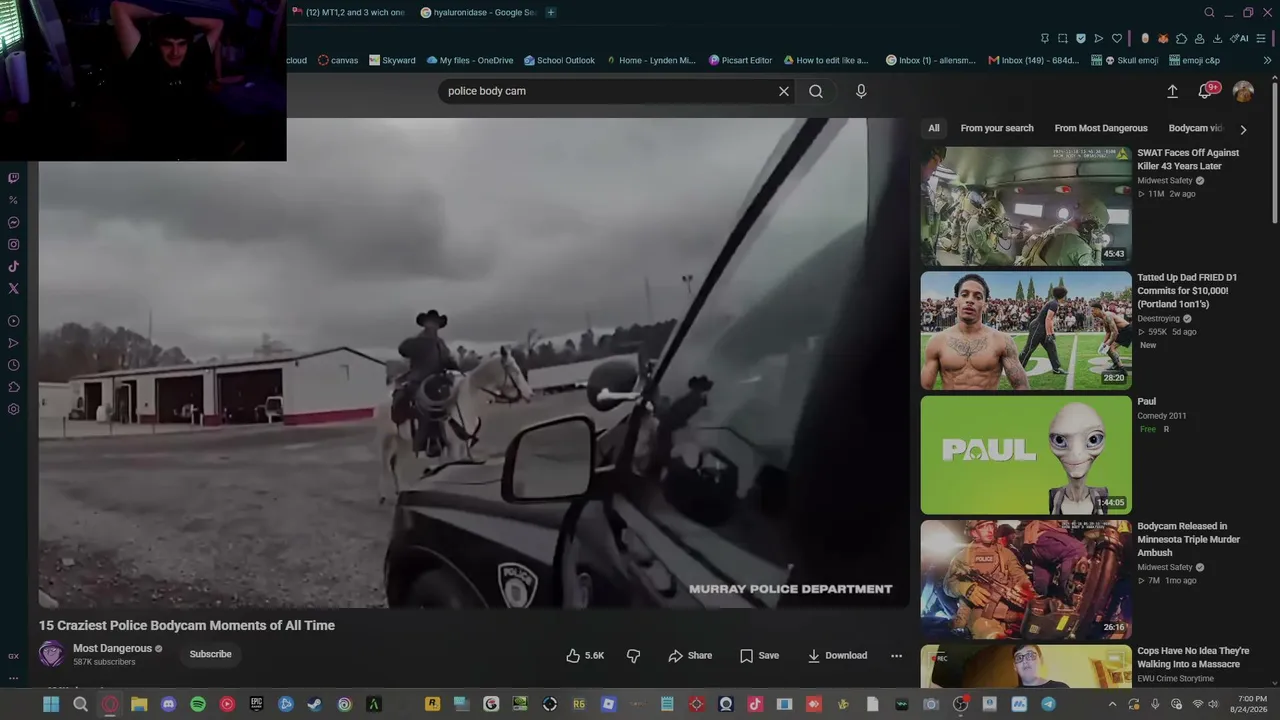Open the Skyward bookmark

pyautogui.click(x=392, y=60)
